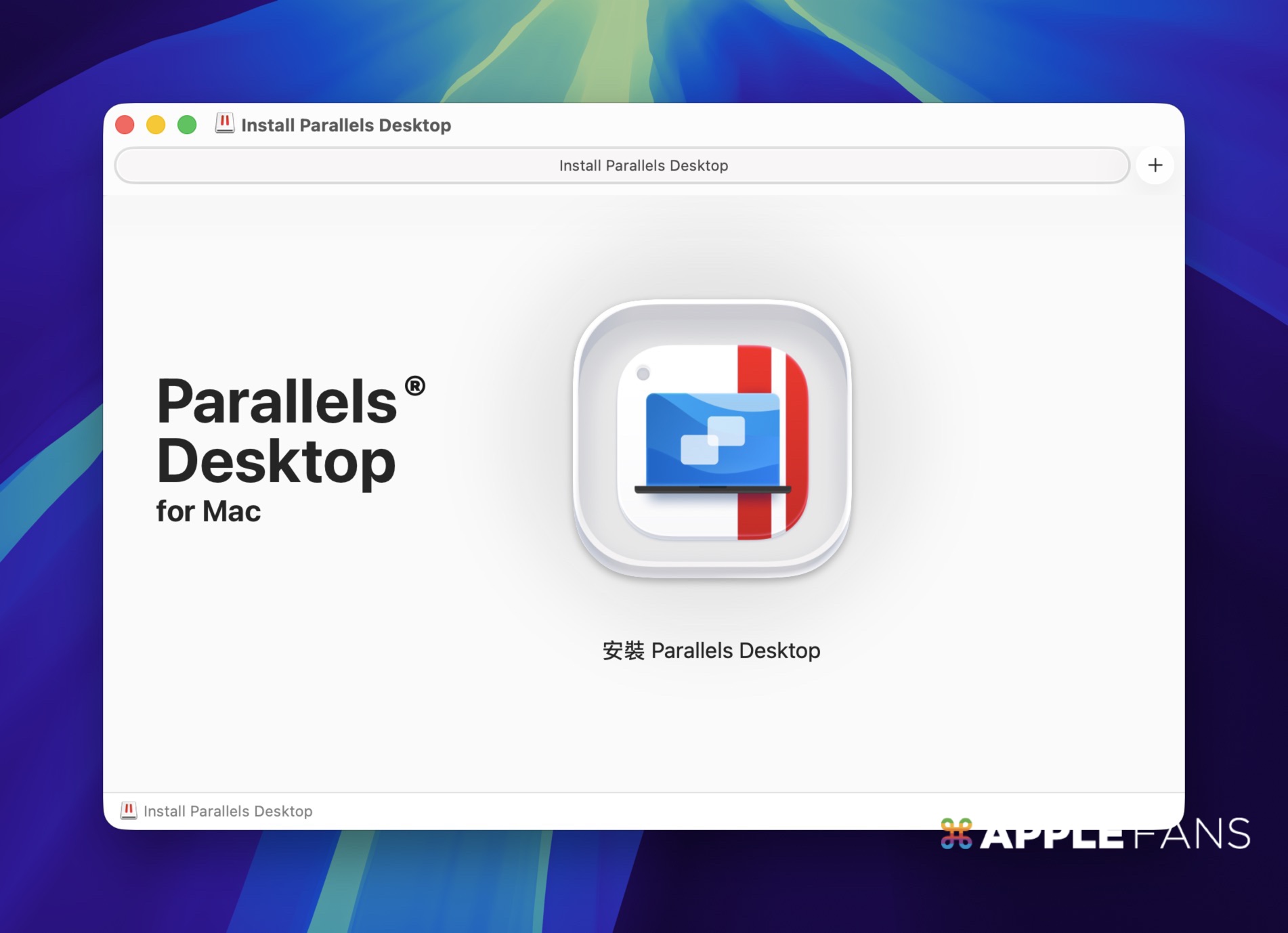The image size is (1288, 933).
Task: Click the window title Install Parallels Desktop
Action: [x=345, y=125]
